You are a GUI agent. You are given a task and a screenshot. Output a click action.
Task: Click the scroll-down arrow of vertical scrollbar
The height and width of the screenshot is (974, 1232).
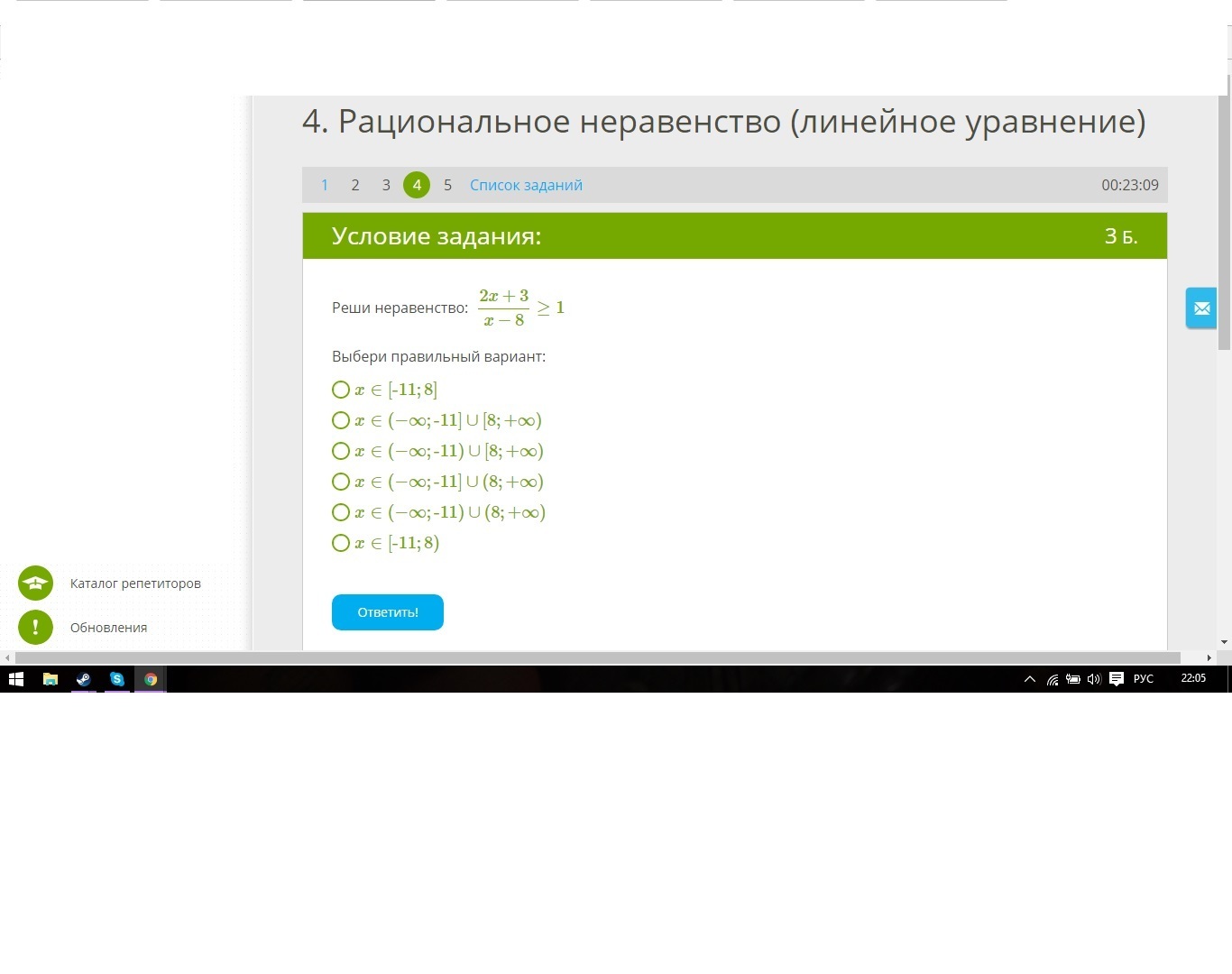click(1224, 642)
